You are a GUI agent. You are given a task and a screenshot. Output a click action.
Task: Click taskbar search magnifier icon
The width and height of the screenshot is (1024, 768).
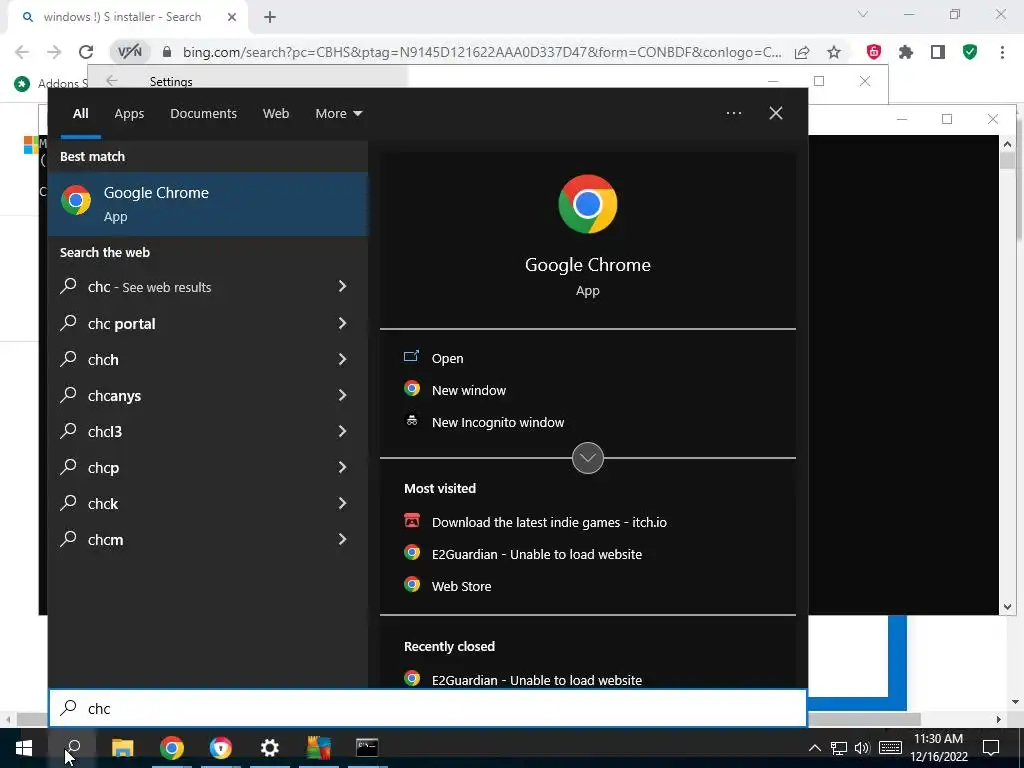[73, 748]
